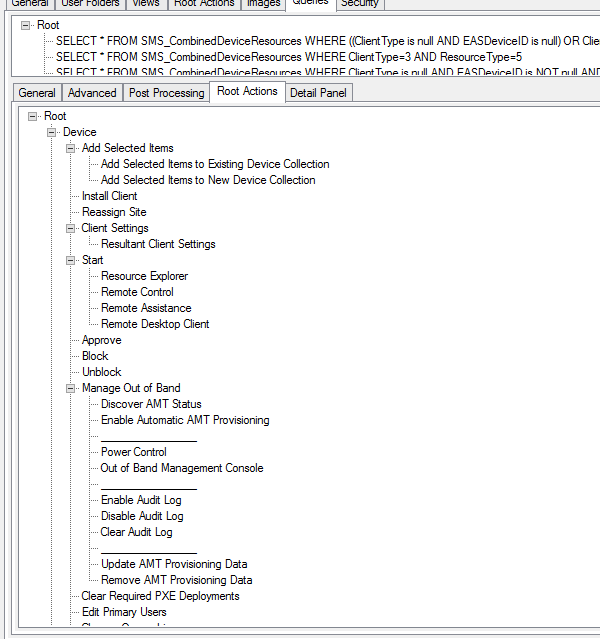The image size is (600, 639).
Task: Select Clear Audit Log
Action: pyautogui.click(x=136, y=532)
